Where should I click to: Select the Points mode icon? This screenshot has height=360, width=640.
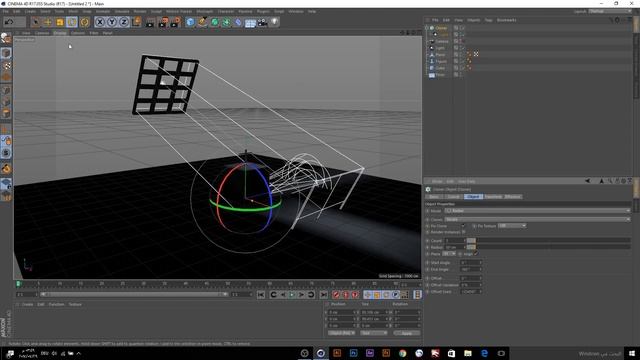6,90
